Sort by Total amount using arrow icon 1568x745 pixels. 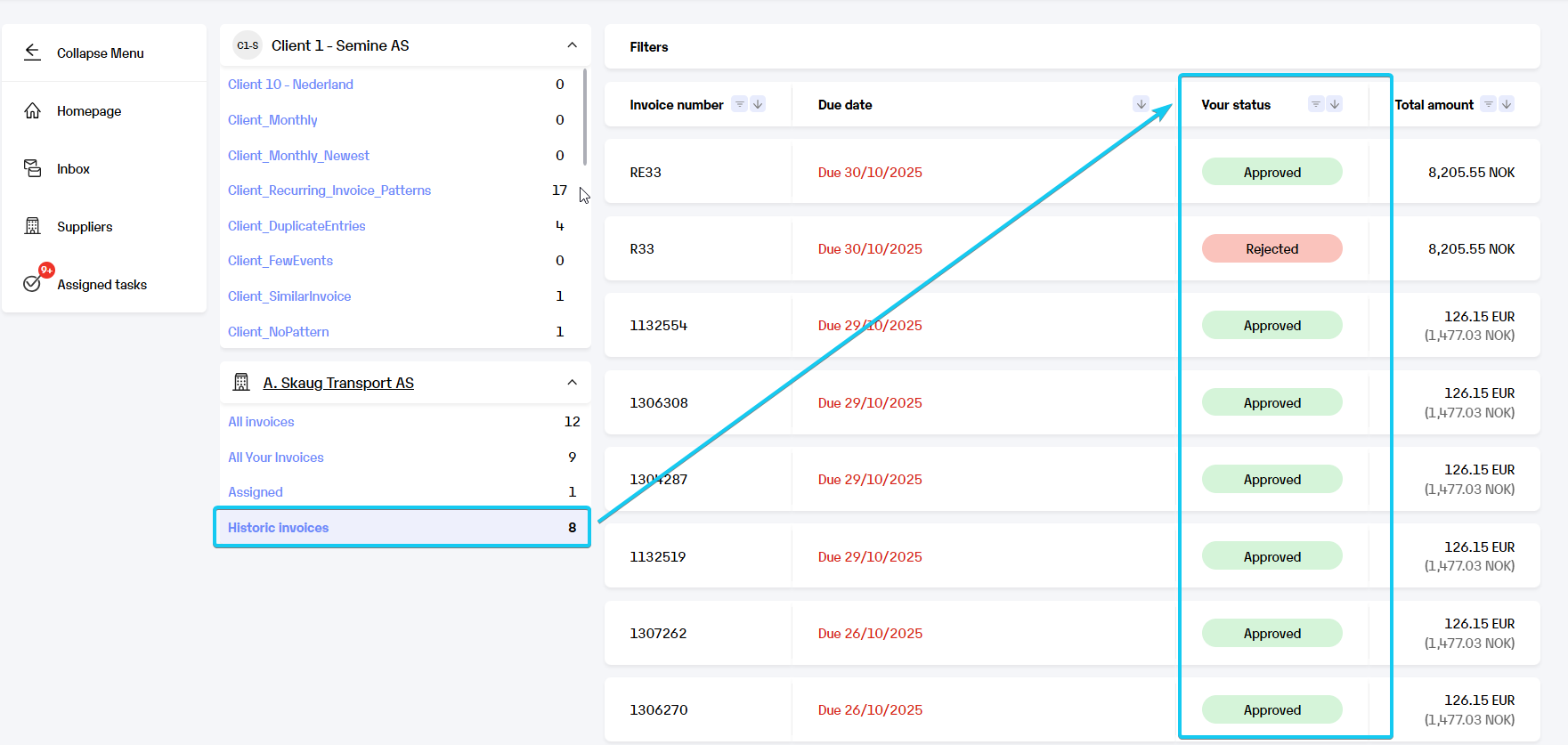point(1507,104)
